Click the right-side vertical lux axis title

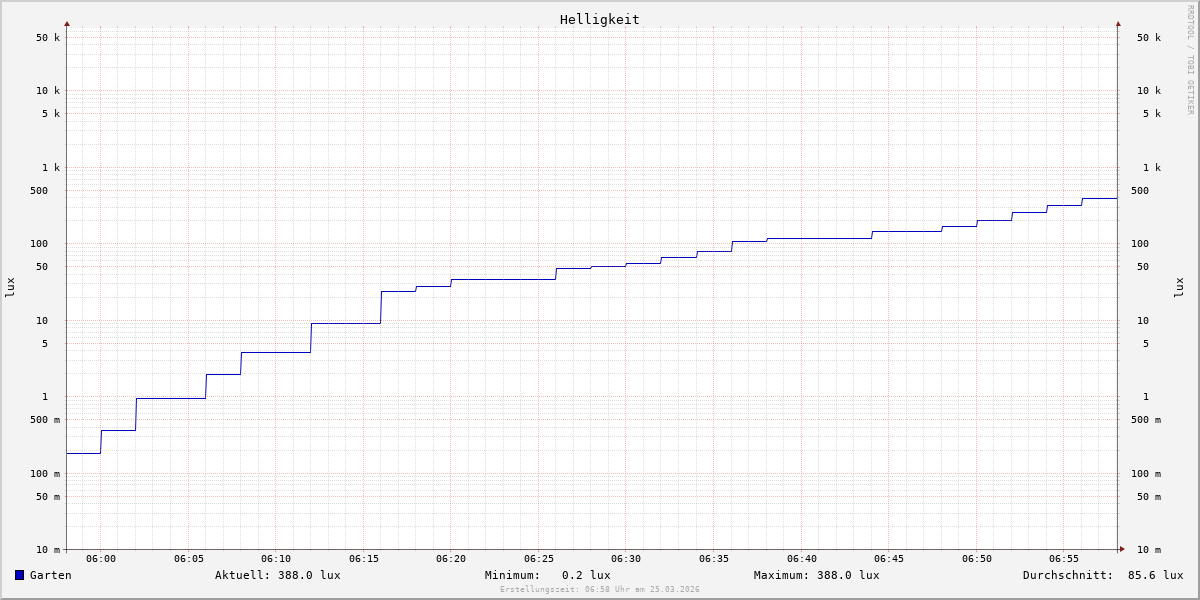click(x=1180, y=287)
